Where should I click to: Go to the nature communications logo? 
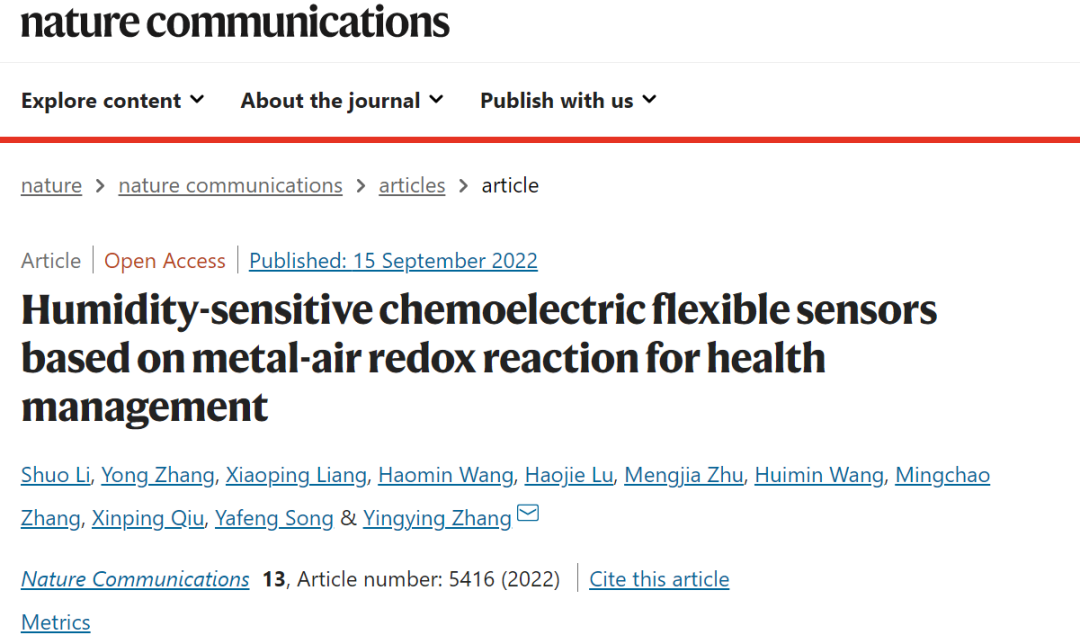tap(235, 21)
